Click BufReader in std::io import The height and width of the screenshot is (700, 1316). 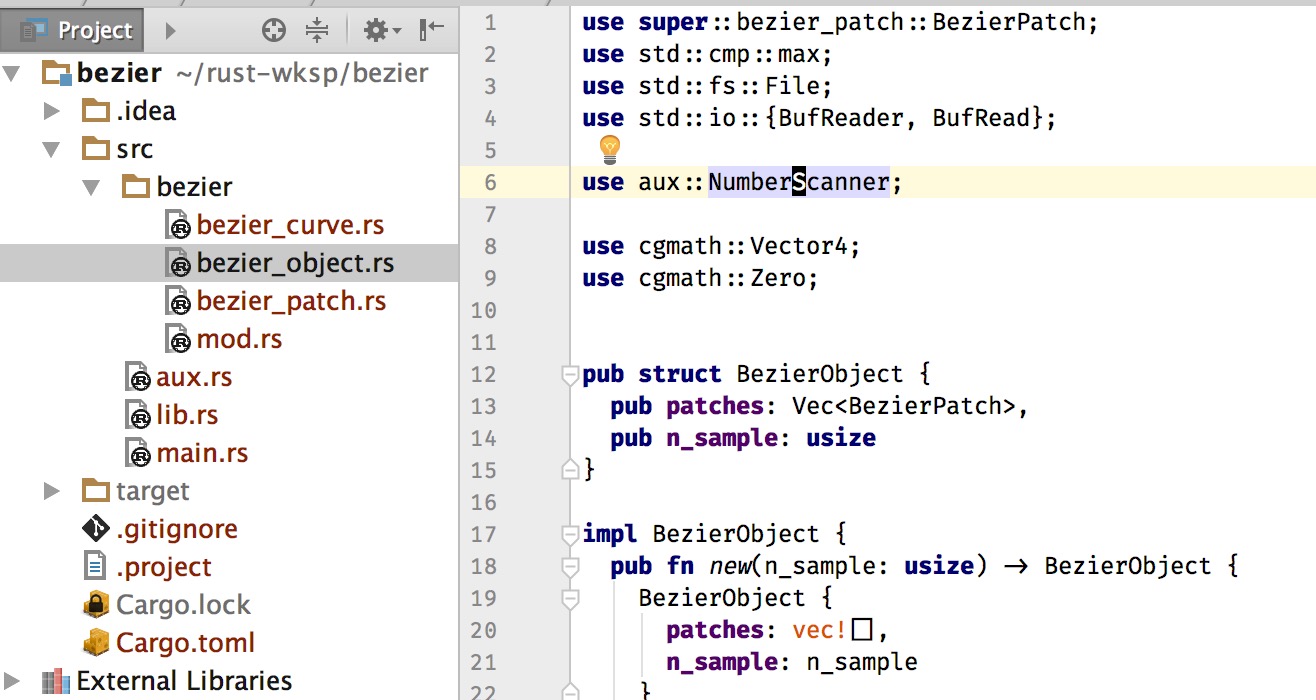coord(841,118)
